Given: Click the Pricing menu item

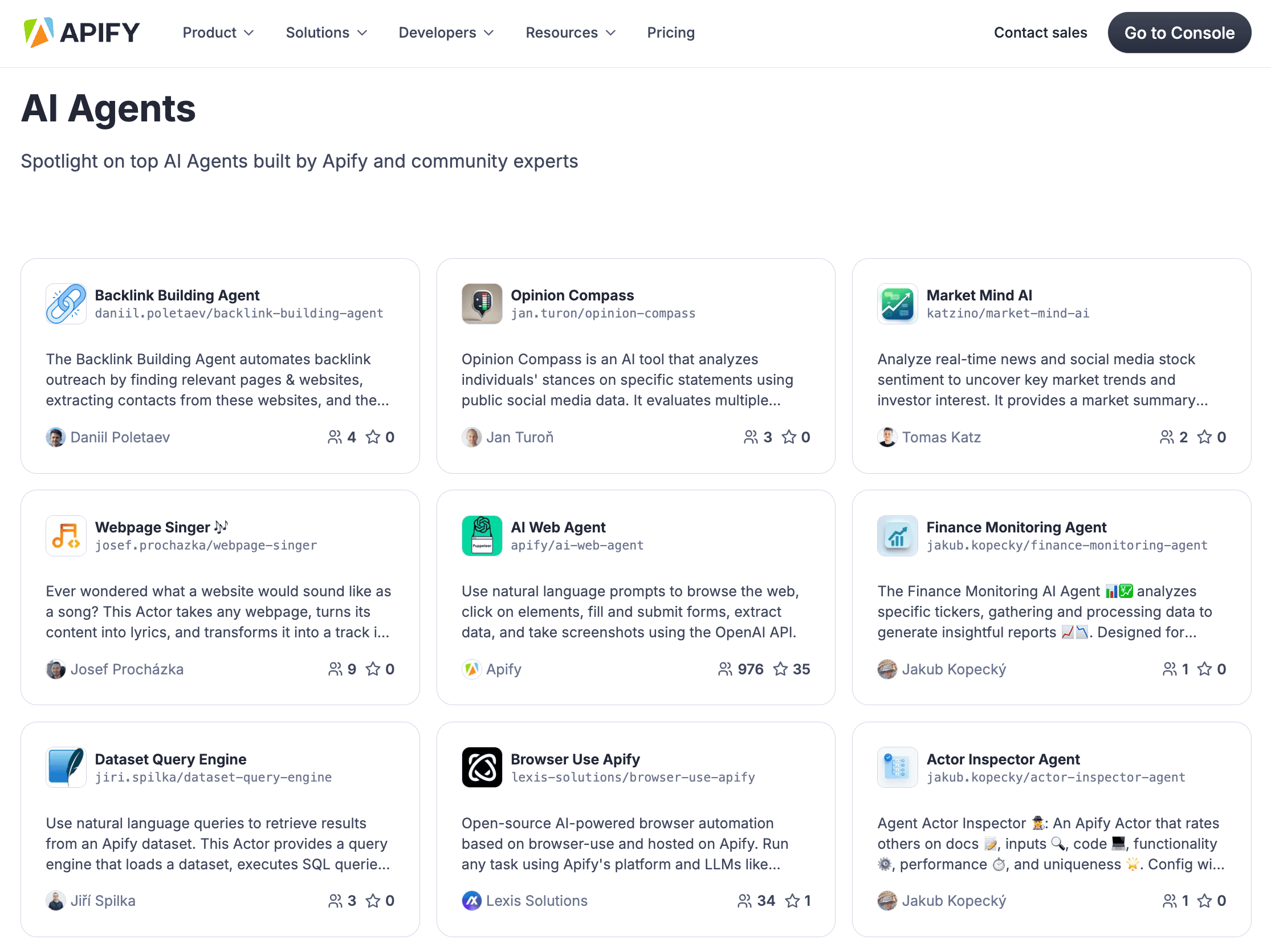Looking at the screenshot, I should click(x=670, y=33).
